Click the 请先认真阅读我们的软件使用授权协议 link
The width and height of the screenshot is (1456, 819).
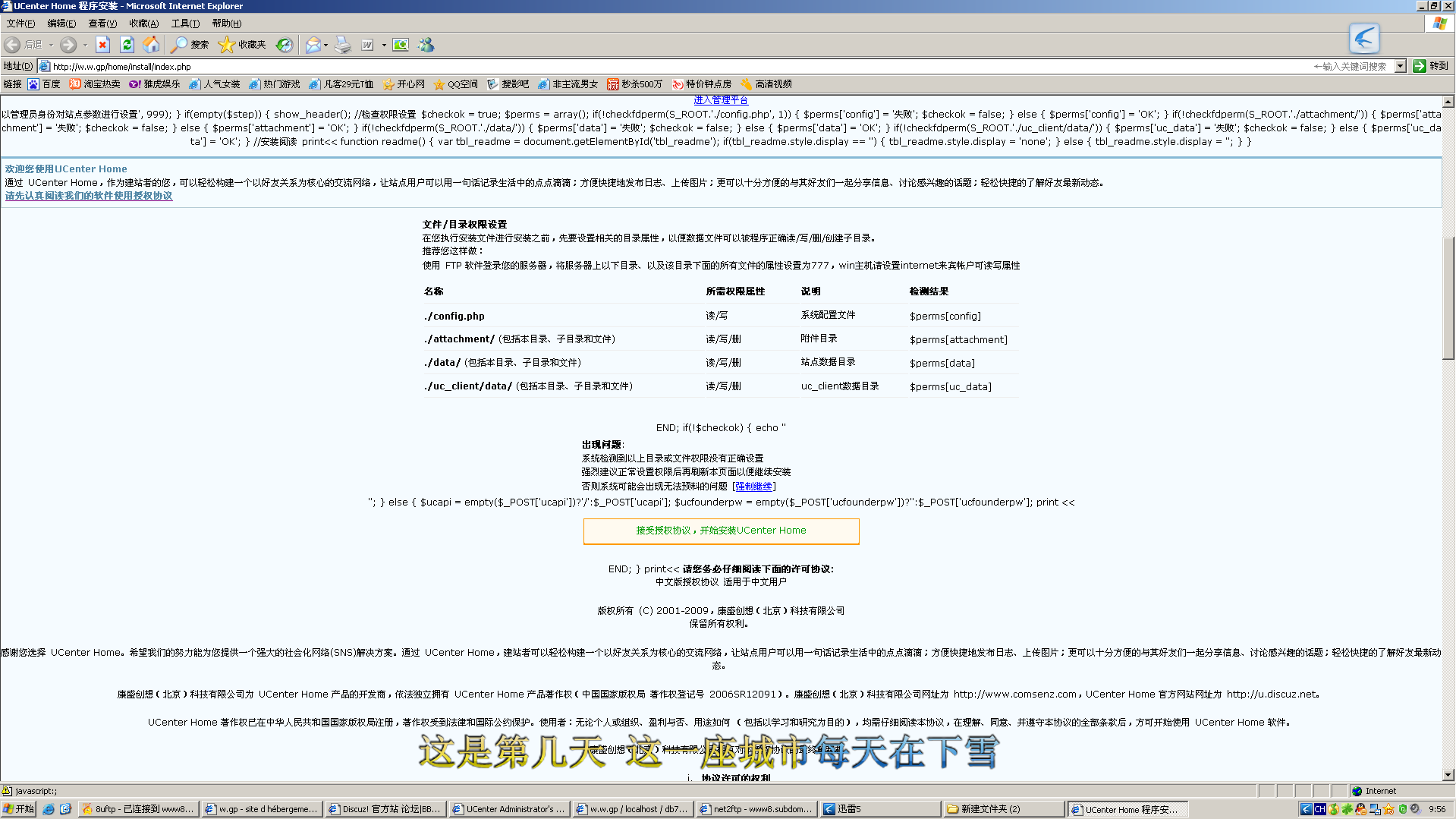point(89,196)
